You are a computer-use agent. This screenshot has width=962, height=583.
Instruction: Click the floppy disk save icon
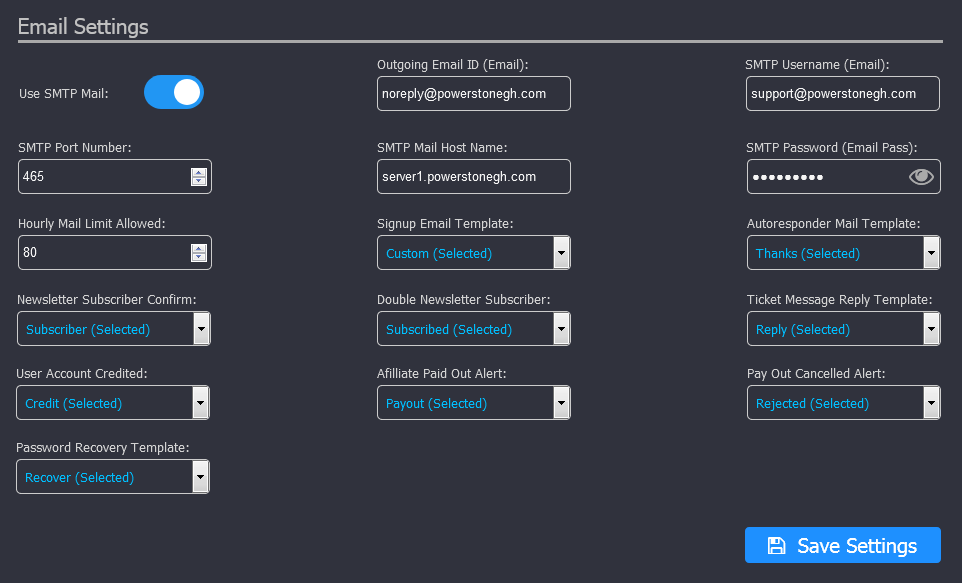[776, 546]
